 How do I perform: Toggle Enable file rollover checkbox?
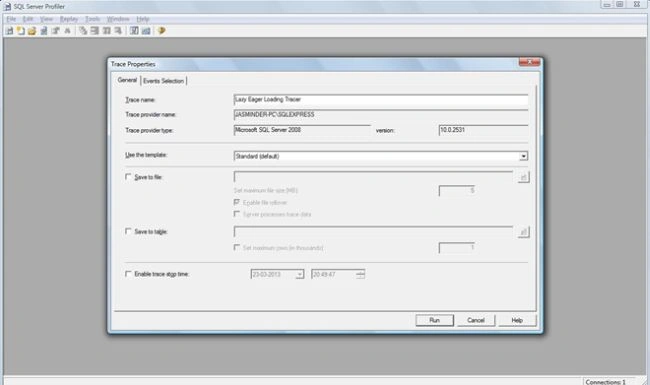point(237,202)
